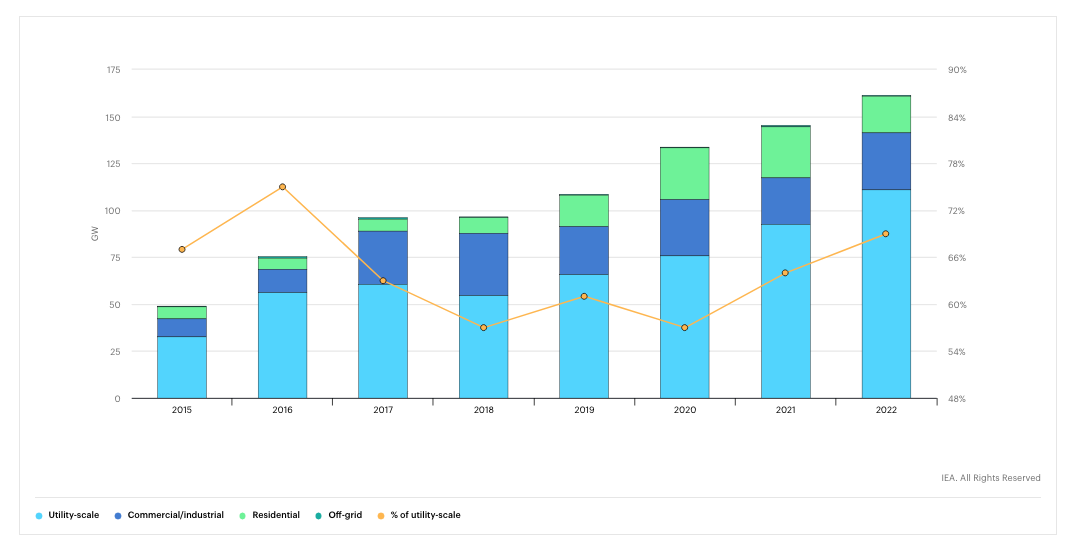Toggle the Residential legend entry
1081x548 pixels.
270,515
